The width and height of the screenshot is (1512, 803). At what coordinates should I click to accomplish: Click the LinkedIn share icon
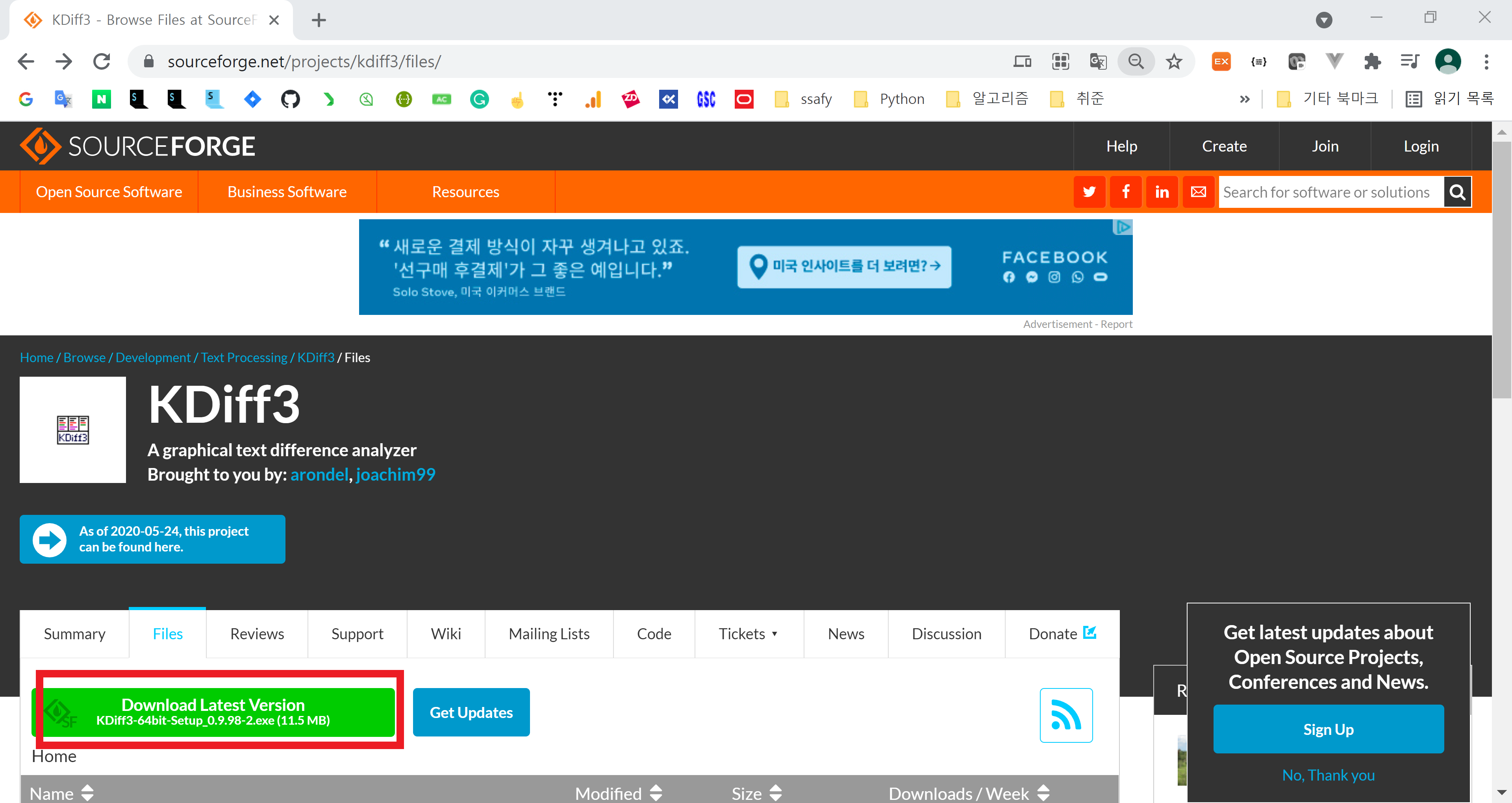pyautogui.click(x=1162, y=192)
